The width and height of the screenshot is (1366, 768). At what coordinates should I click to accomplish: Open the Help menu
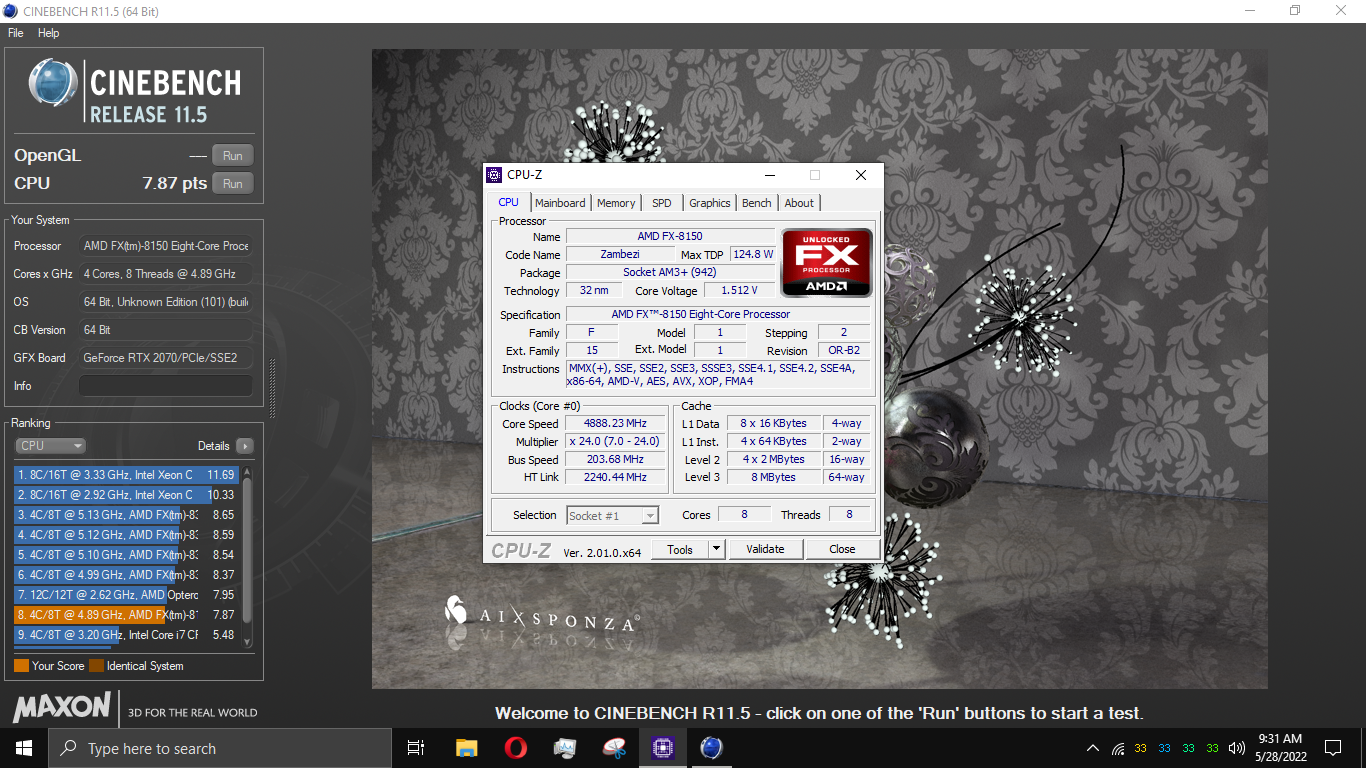point(49,33)
